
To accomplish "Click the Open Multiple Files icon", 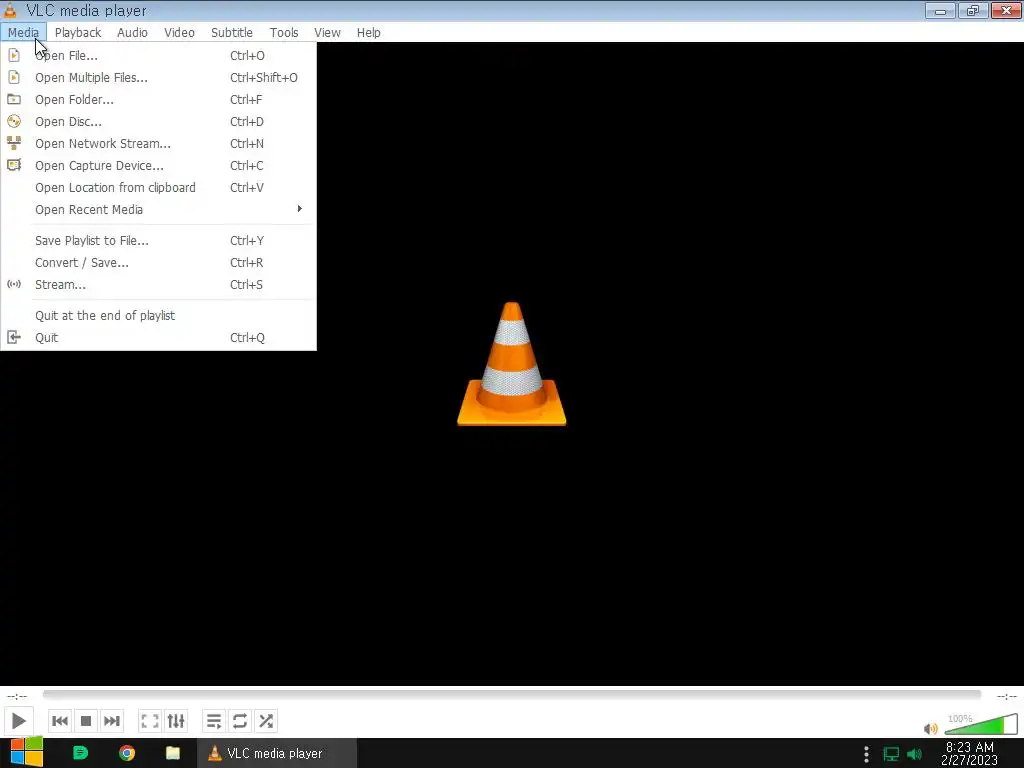I will click(x=14, y=78).
